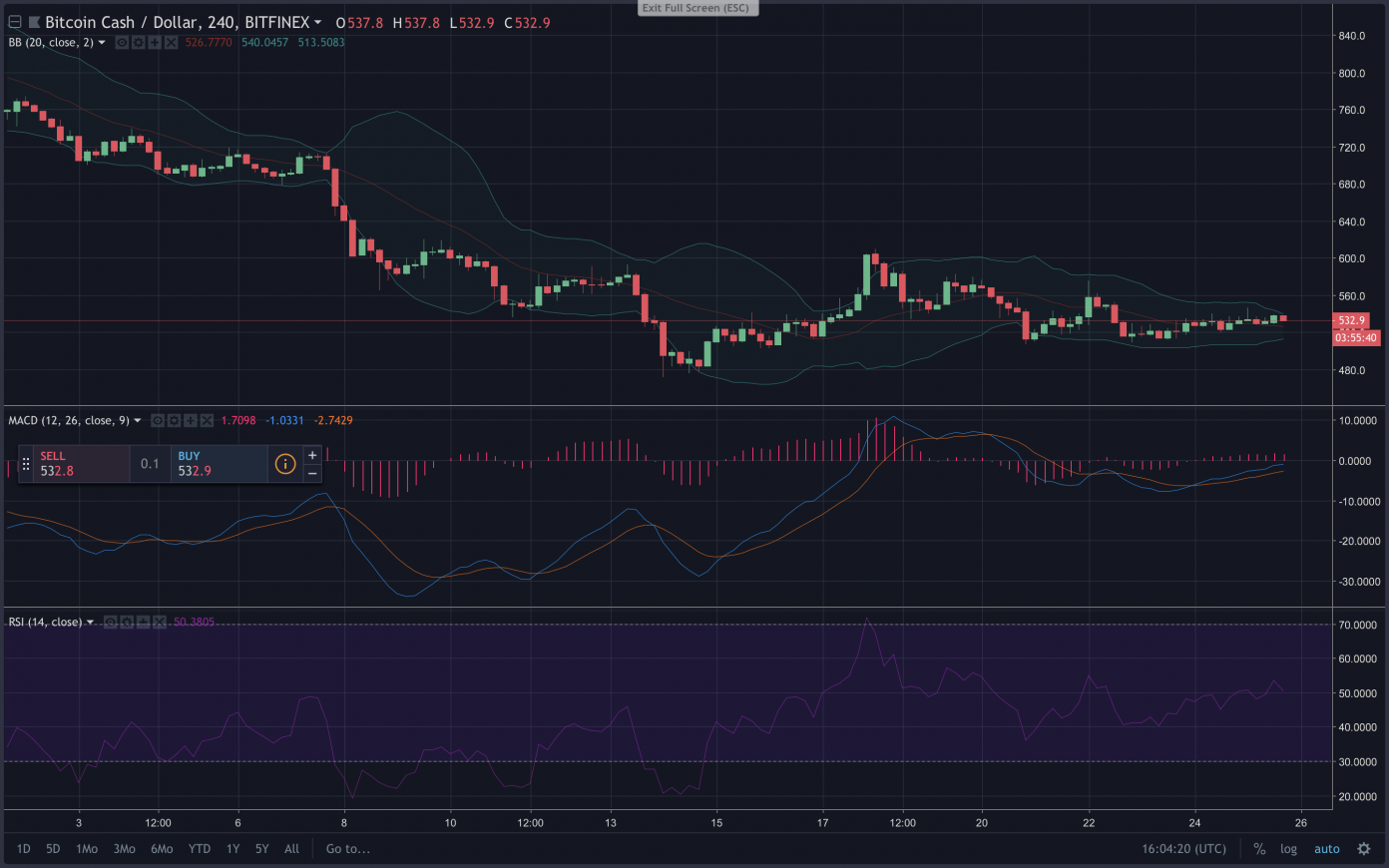Collapse the main chart legend box

pos(15,22)
